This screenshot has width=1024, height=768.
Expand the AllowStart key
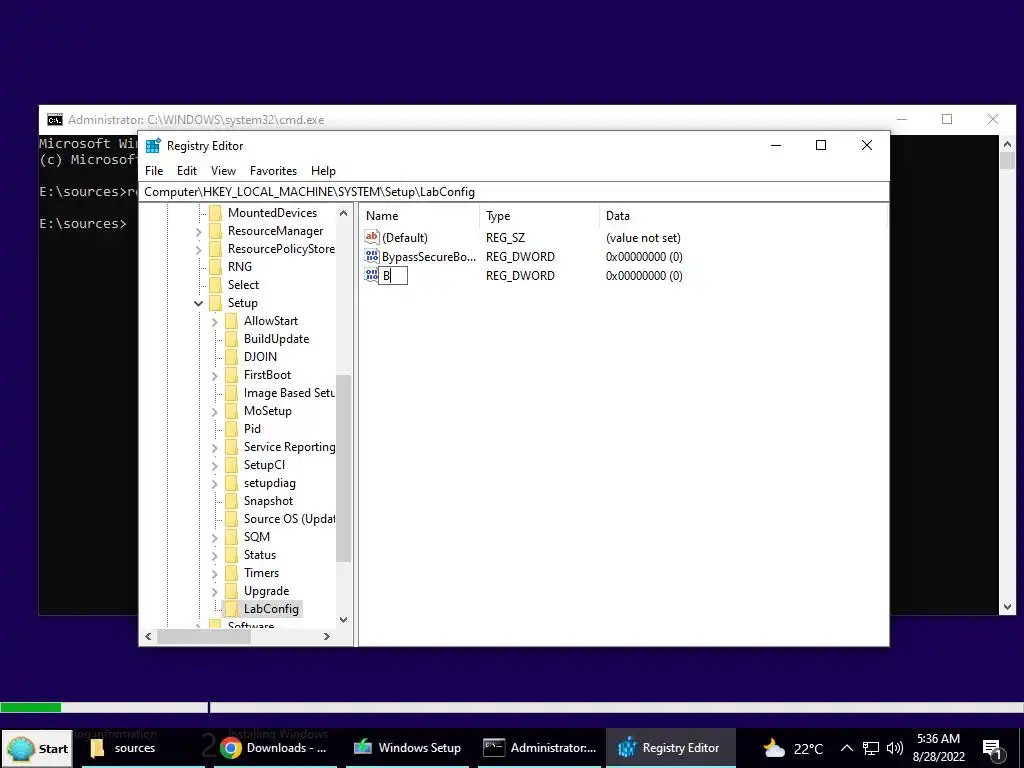[215, 321]
